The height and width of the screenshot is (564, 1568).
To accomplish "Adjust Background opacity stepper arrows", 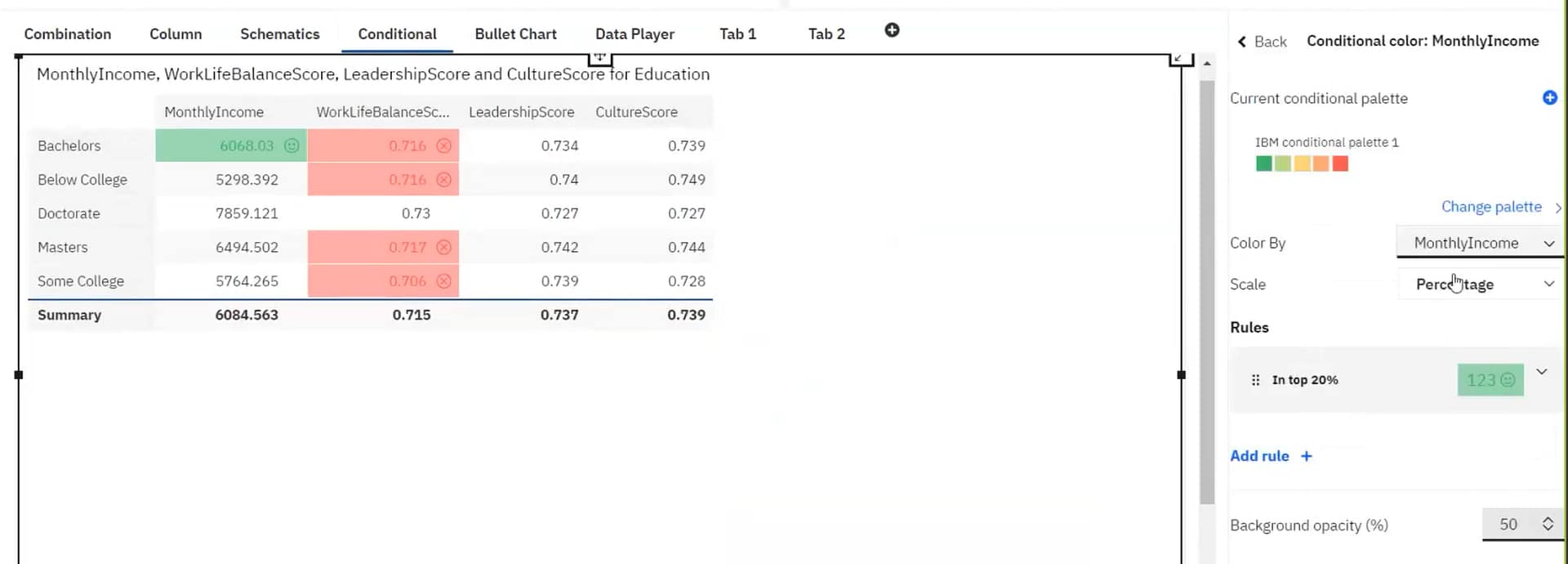I will pyautogui.click(x=1548, y=524).
